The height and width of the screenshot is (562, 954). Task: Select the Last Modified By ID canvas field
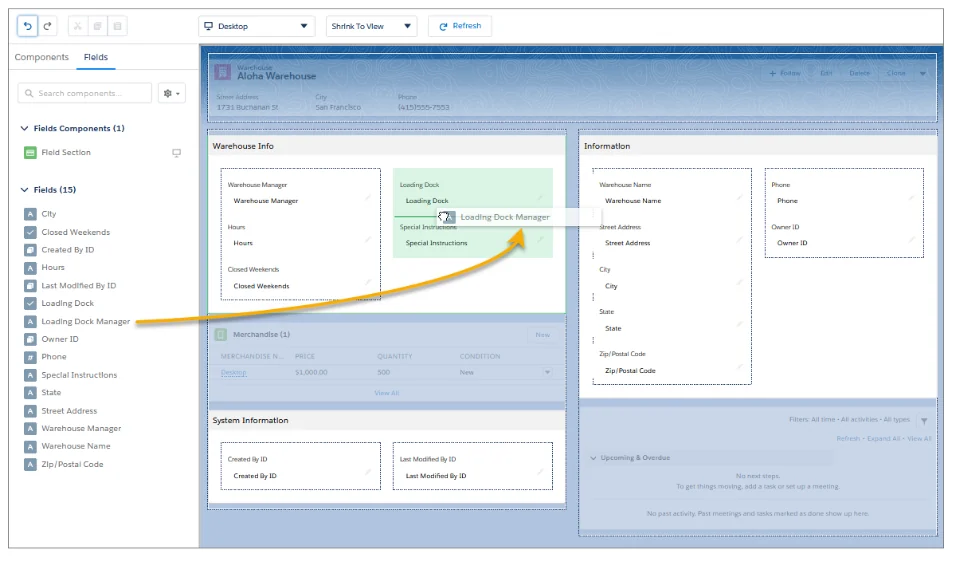pos(473,468)
